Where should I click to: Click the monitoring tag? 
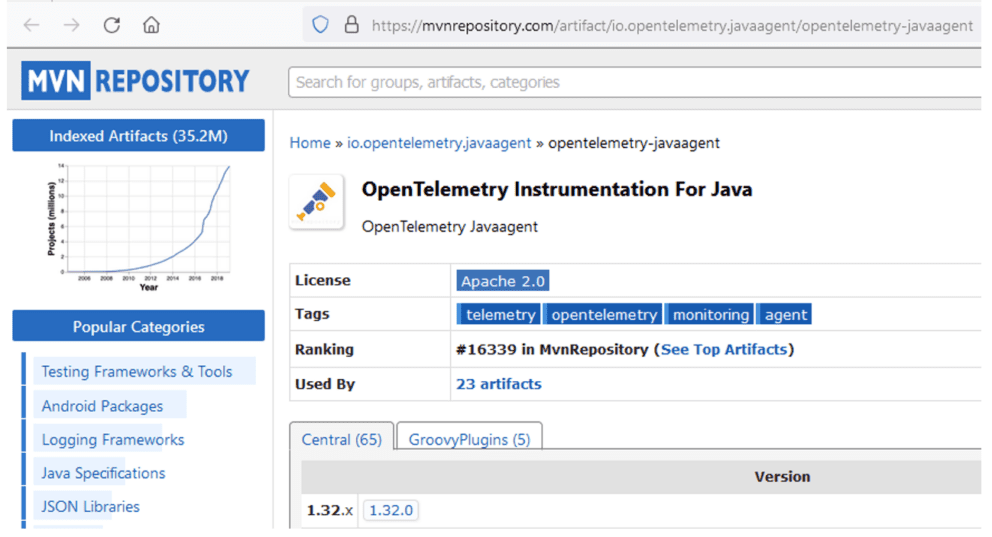tap(710, 315)
